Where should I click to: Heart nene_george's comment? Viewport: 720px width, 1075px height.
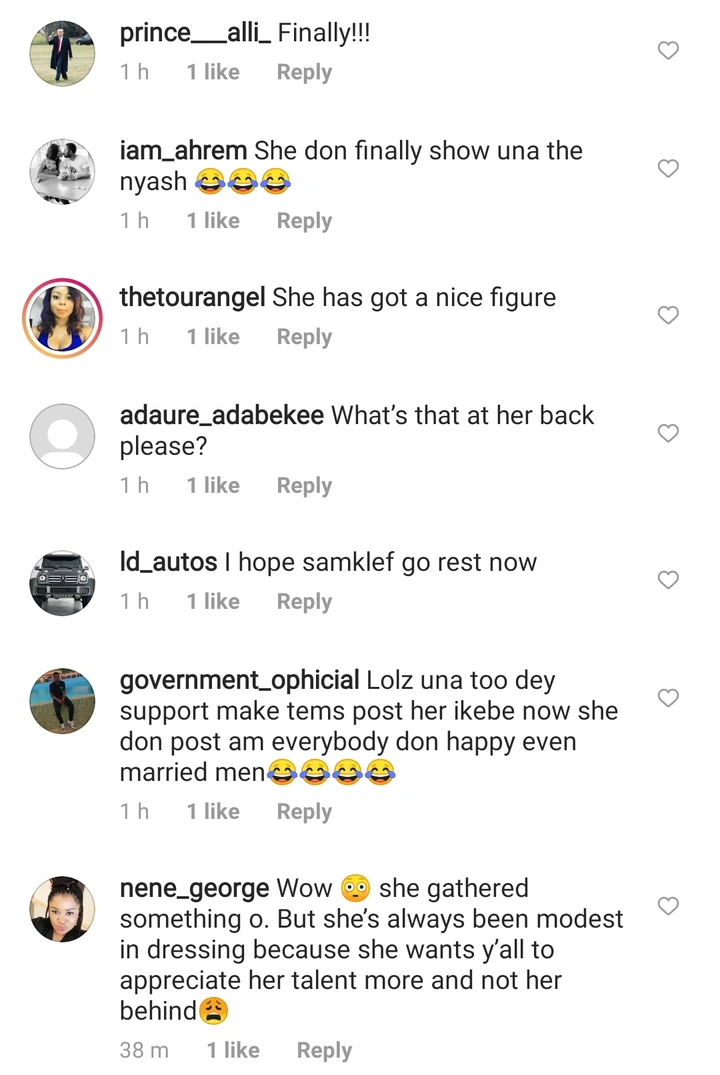pos(668,906)
